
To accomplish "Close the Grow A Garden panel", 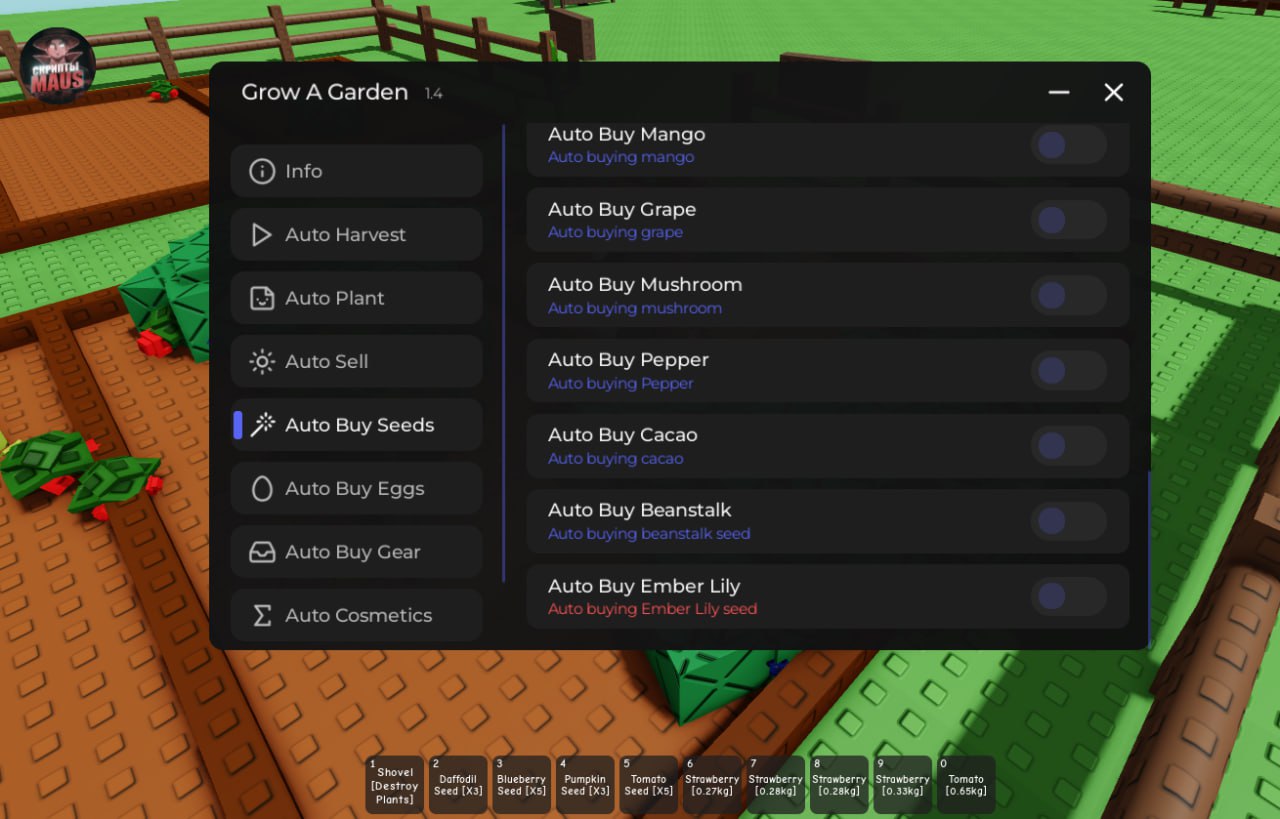I will point(1114,93).
